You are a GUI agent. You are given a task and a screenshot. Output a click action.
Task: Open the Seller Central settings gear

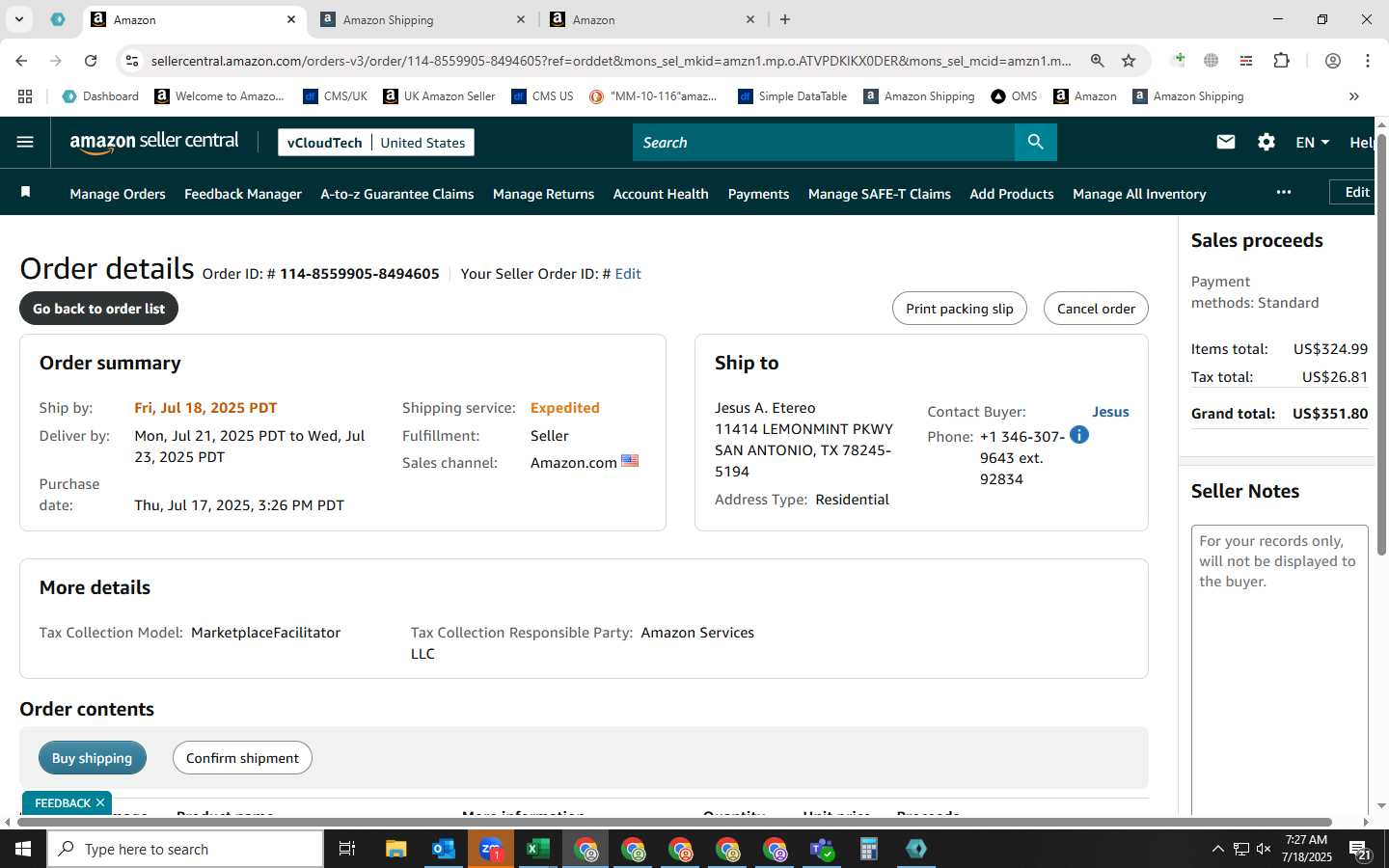pyautogui.click(x=1266, y=142)
